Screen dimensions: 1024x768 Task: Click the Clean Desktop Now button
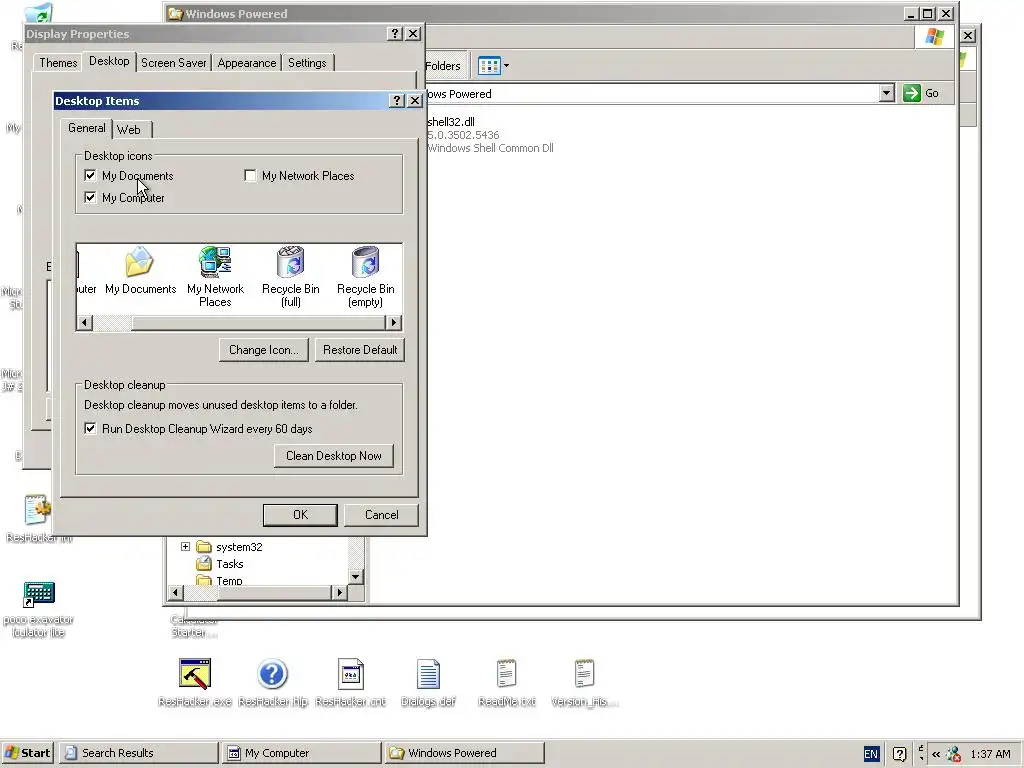coord(334,456)
